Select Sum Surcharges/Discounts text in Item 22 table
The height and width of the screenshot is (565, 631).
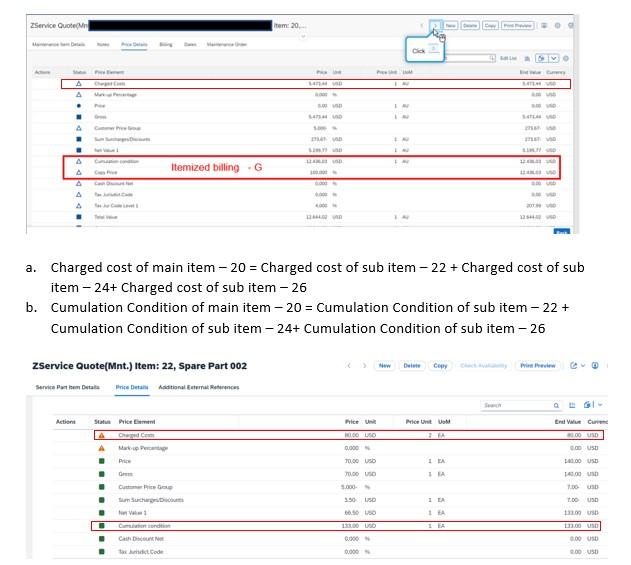point(151,500)
